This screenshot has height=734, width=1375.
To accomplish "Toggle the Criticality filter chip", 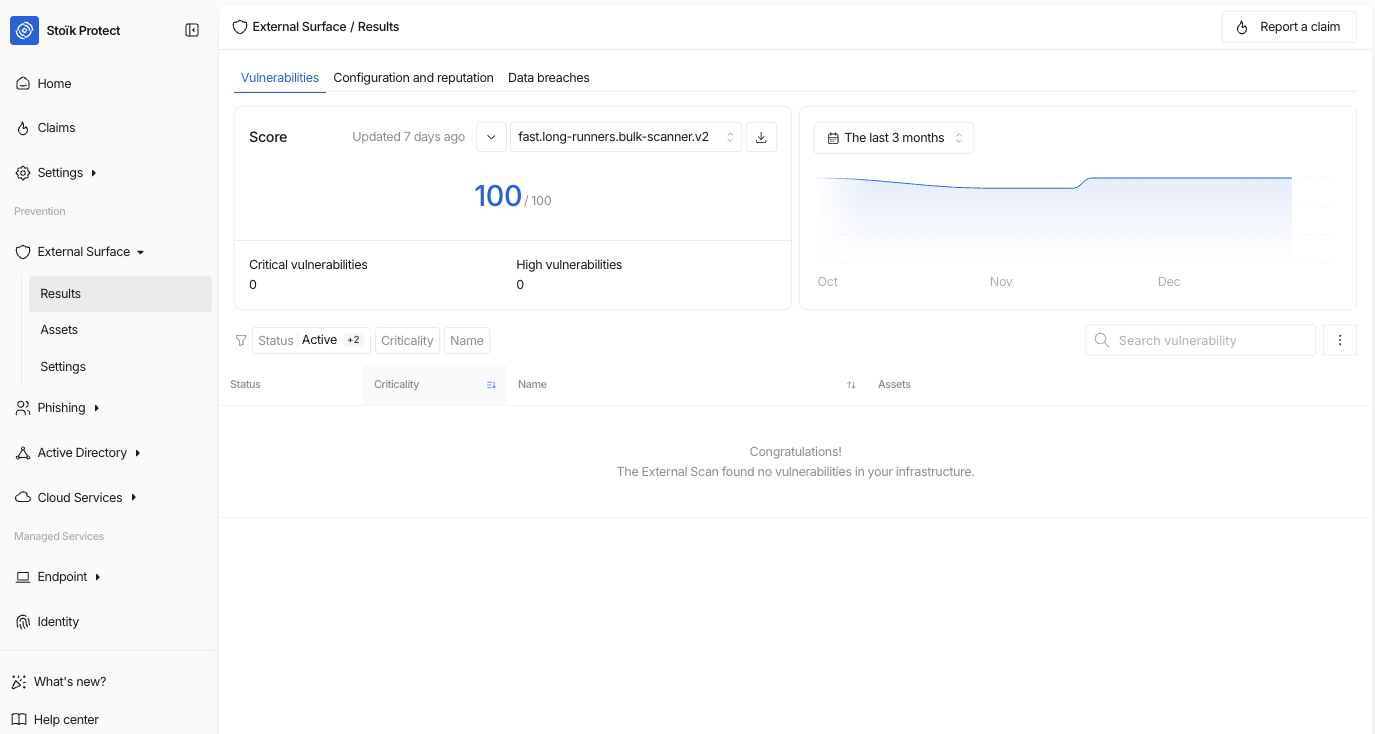I will 407,340.
